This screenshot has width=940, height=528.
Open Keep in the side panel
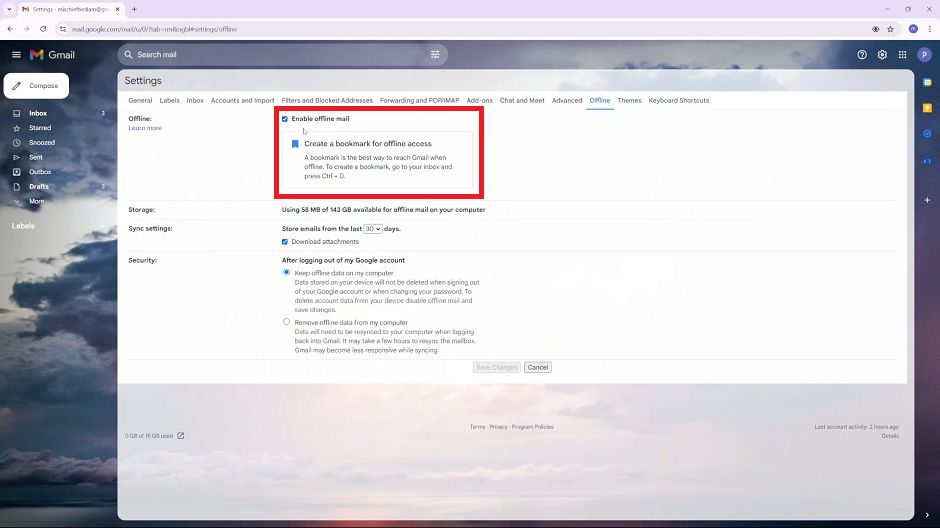tap(927, 108)
